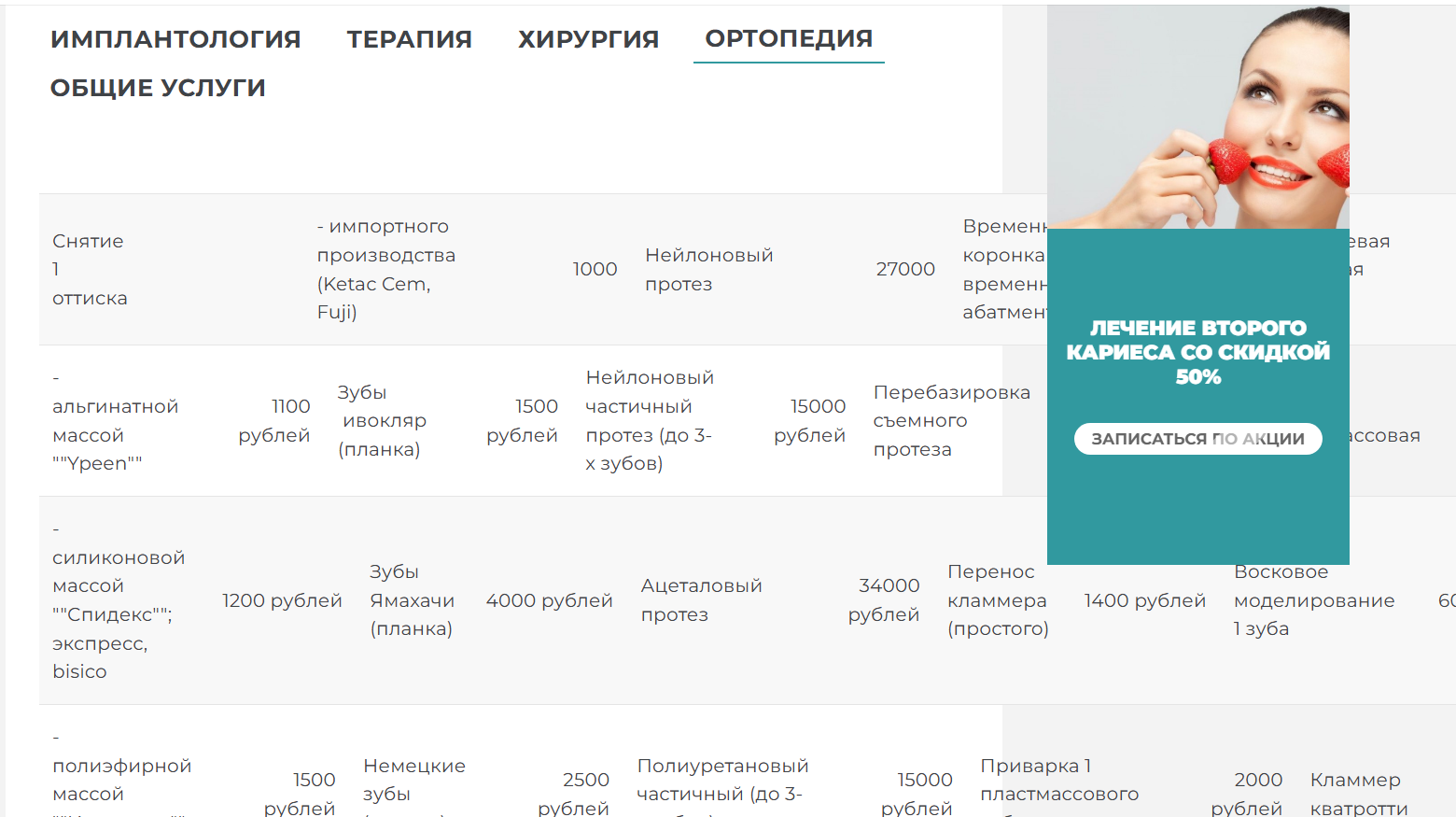Click the price 27000 cell

[x=905, y=269]
